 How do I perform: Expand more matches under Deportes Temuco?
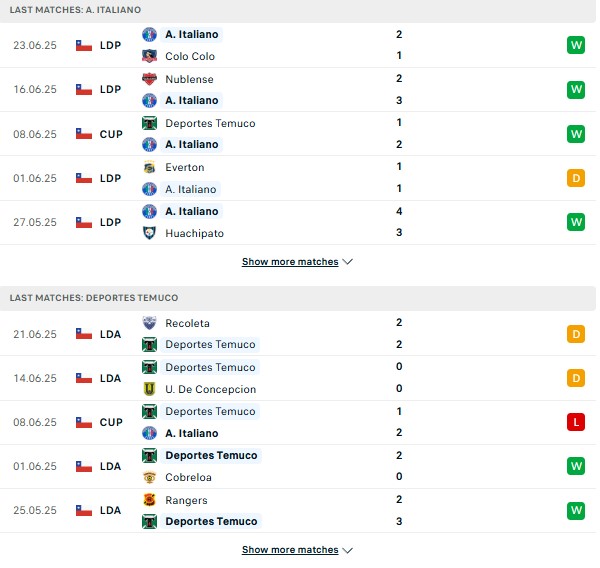[x=297, y=550]
